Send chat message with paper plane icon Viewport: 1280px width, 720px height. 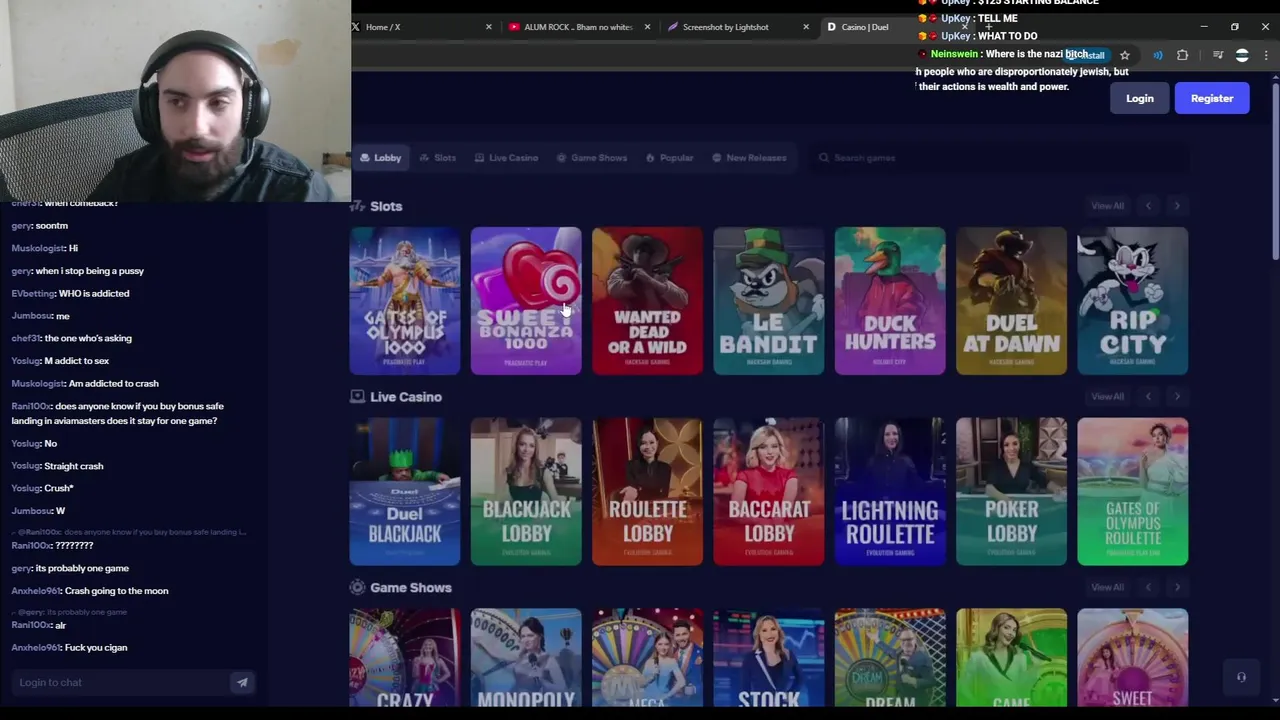tap(242, 682)
